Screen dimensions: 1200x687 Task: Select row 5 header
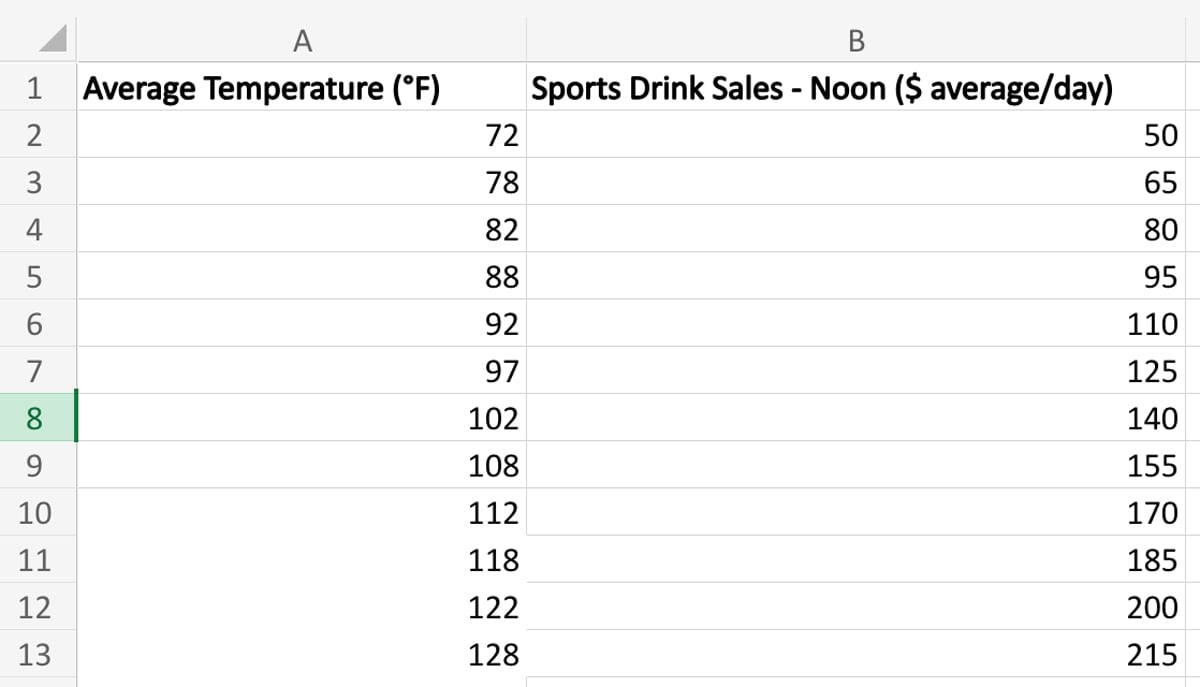[x=36, y=277]
